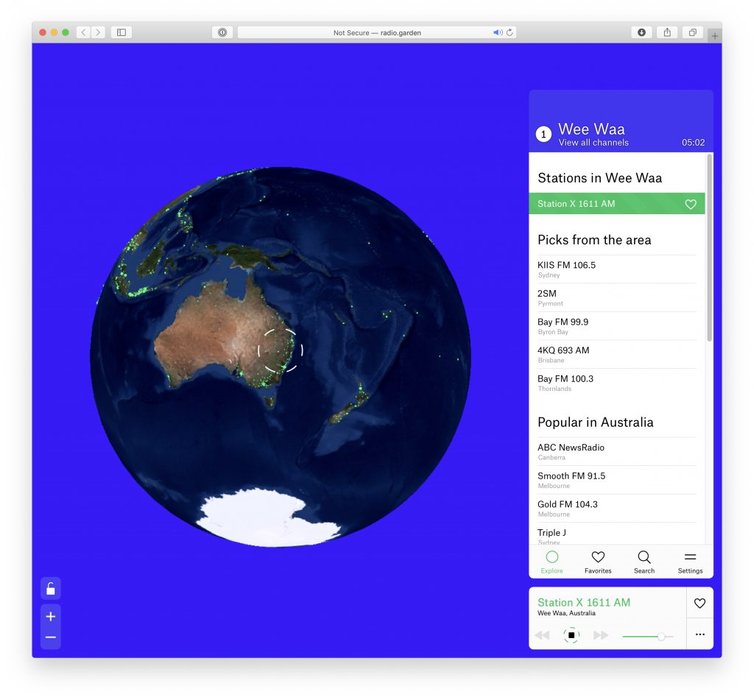Toggle the globe lock icon

tap(50, 588)
